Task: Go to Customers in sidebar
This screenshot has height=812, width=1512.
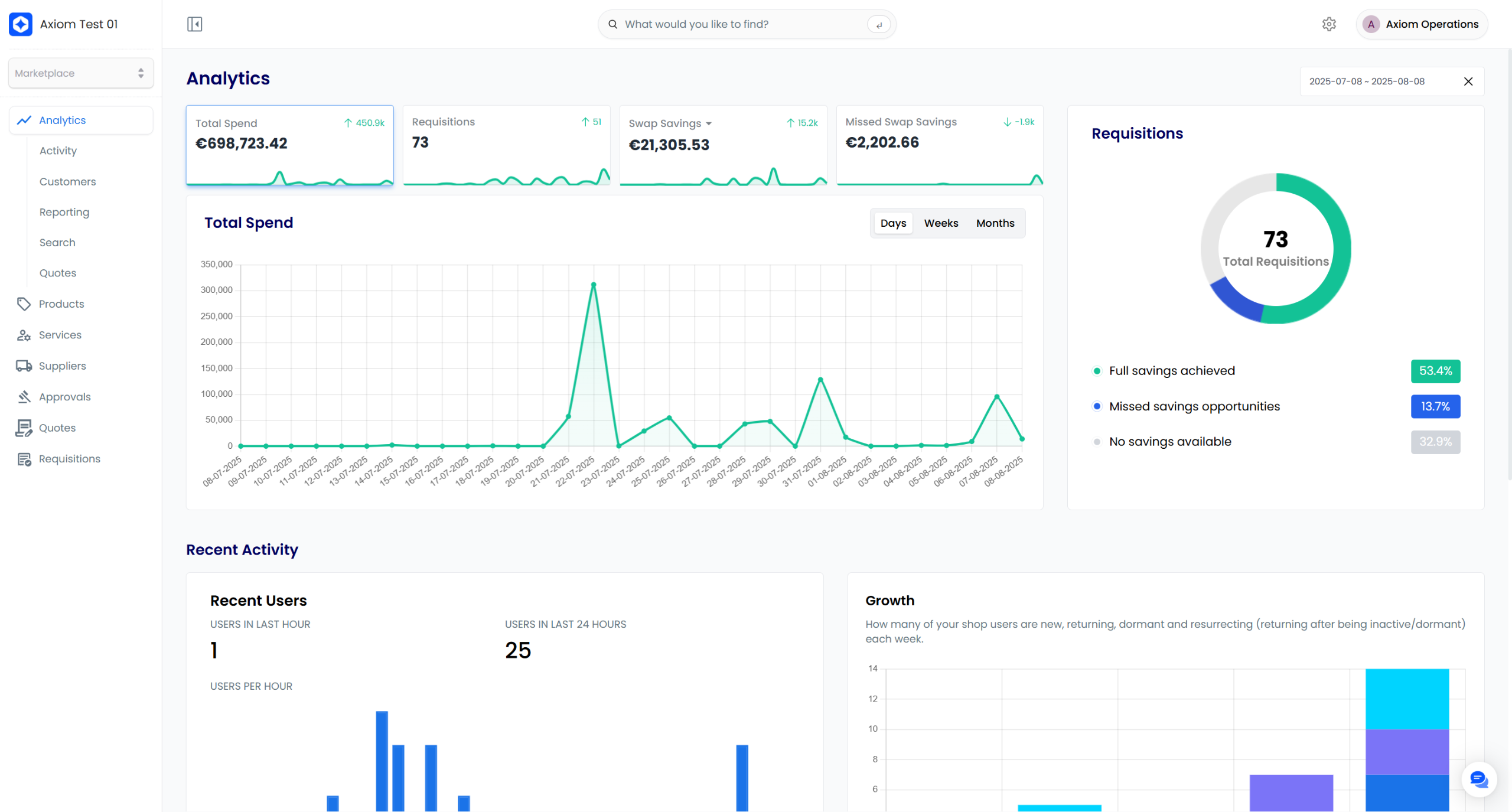Action: point(67,181)
